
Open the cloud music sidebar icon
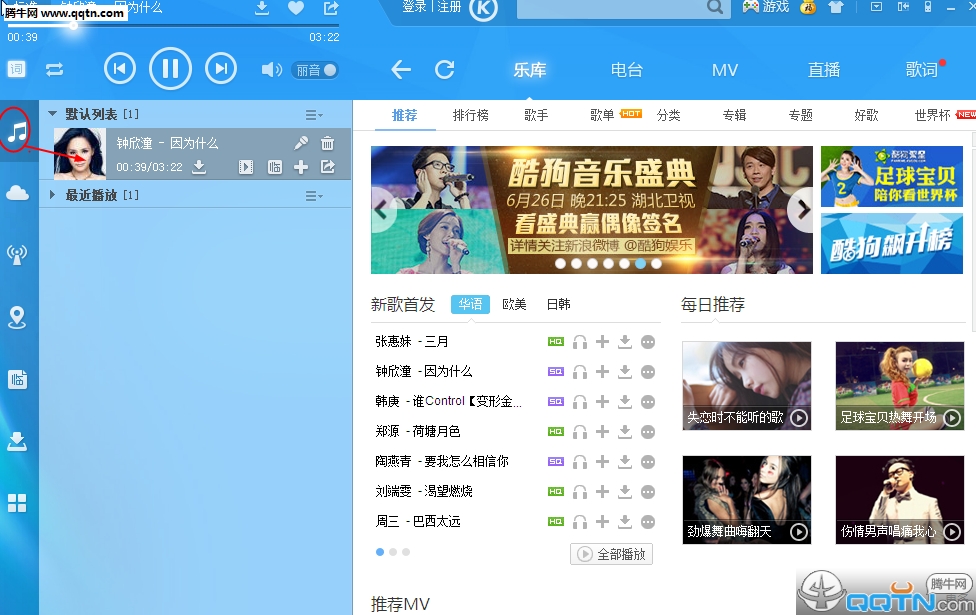(x=17, y=193)
